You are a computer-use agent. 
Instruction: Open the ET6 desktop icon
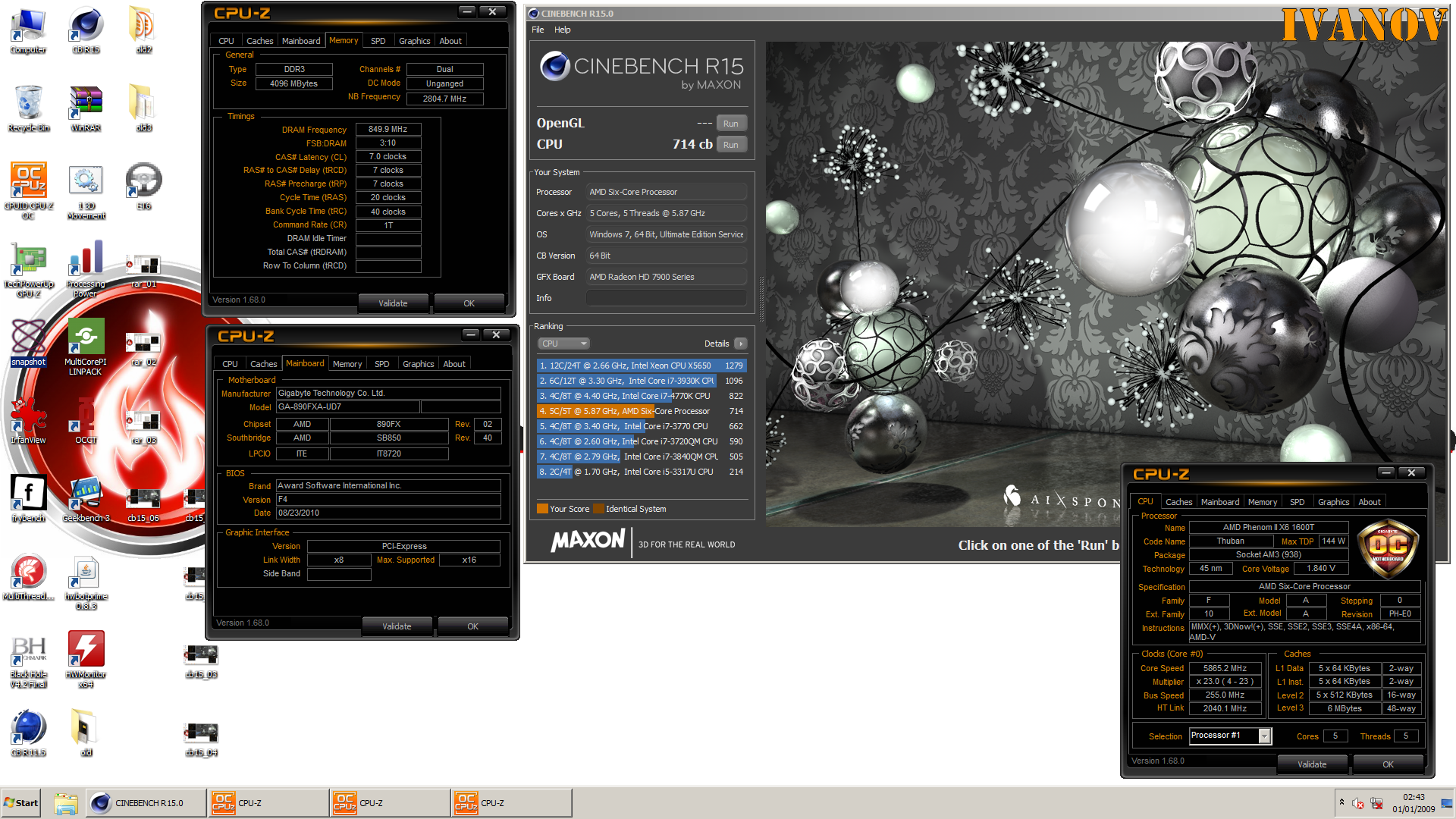(143, 186)
